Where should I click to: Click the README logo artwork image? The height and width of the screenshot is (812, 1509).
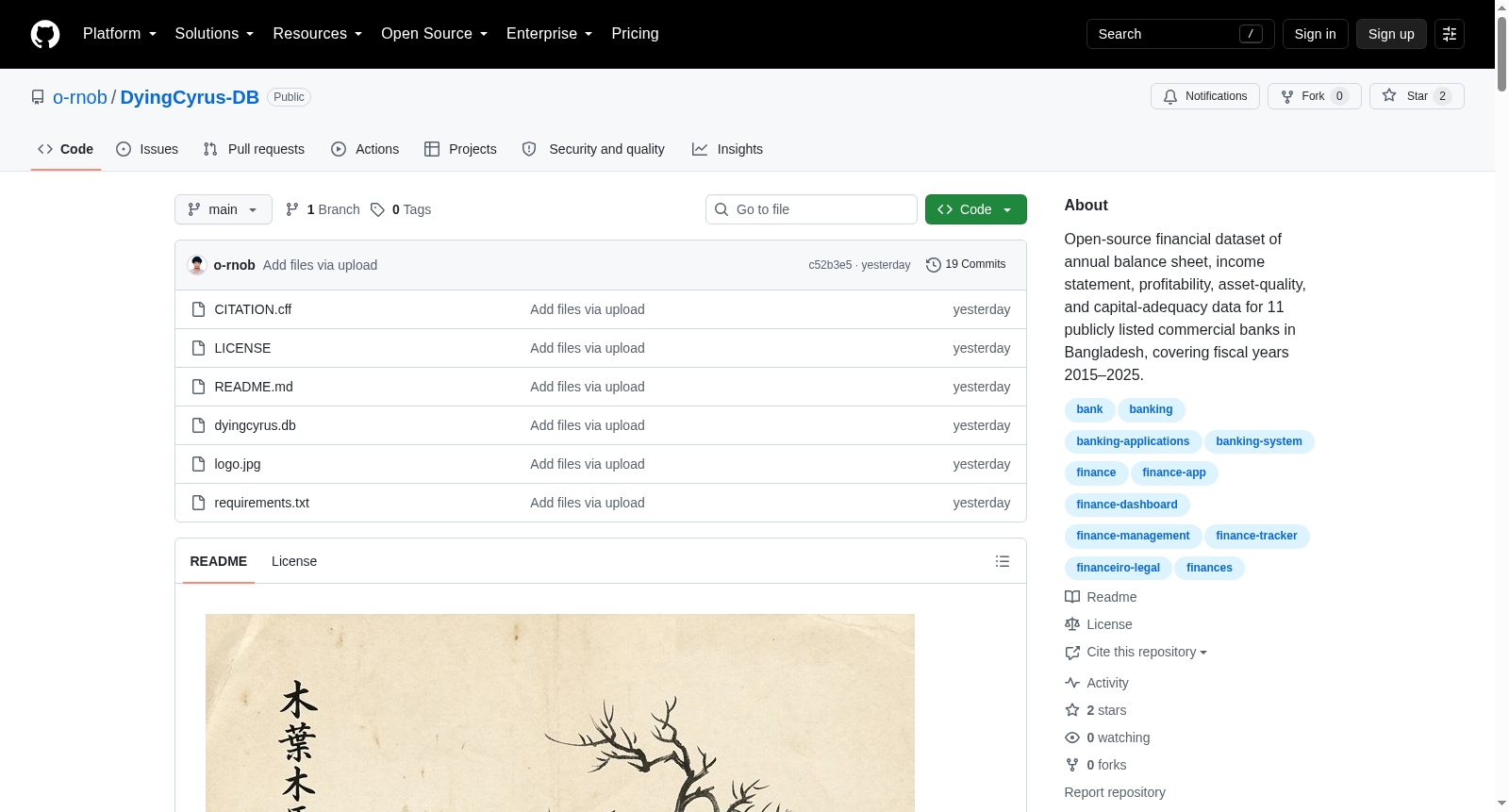click(x=560, y=713)
